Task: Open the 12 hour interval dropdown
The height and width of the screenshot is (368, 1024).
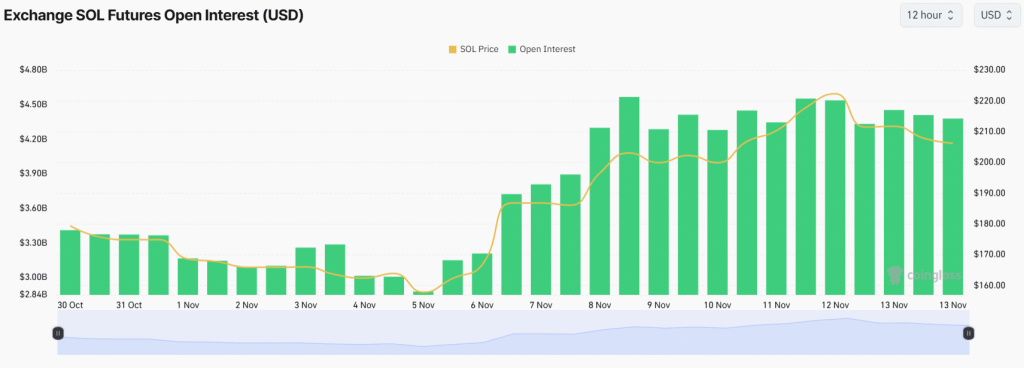Action: (x=931, y=15)
